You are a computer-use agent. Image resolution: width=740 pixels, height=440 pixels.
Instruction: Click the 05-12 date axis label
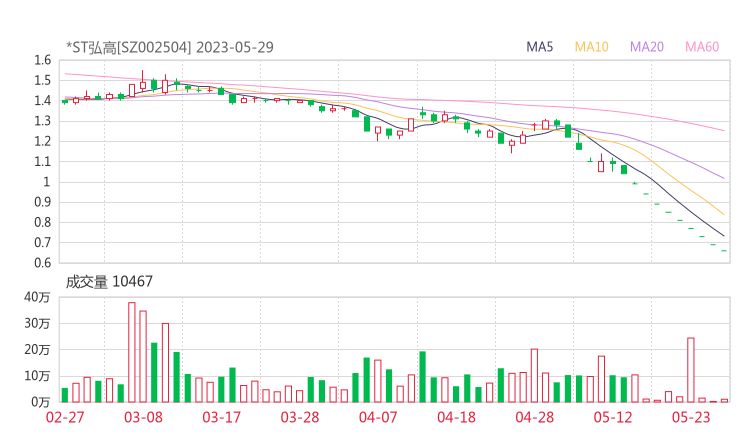pos(613,417)
